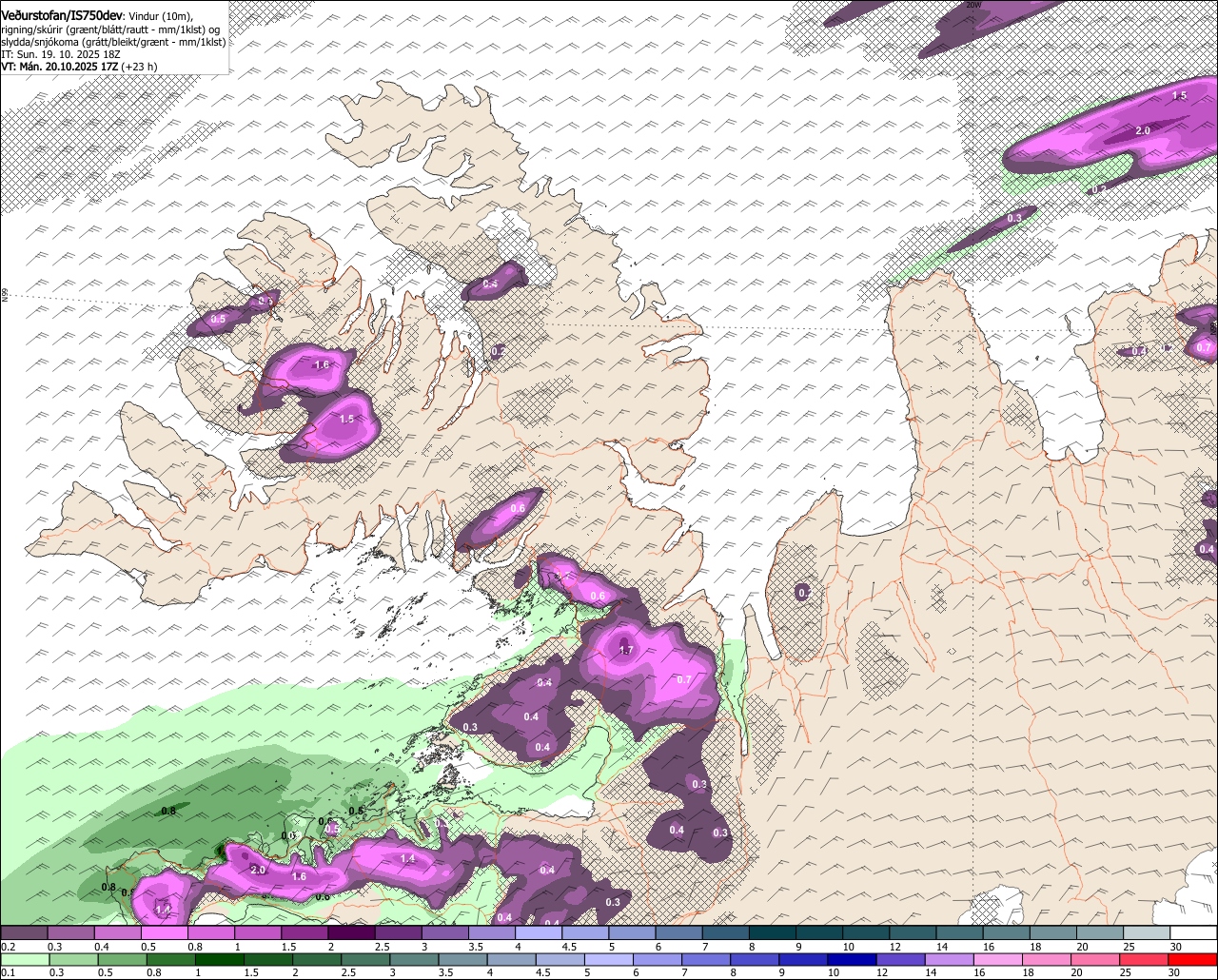
Task: Click the '0.1' label under the lower scale
Action: pyautogui.click(x=8, y=972)
